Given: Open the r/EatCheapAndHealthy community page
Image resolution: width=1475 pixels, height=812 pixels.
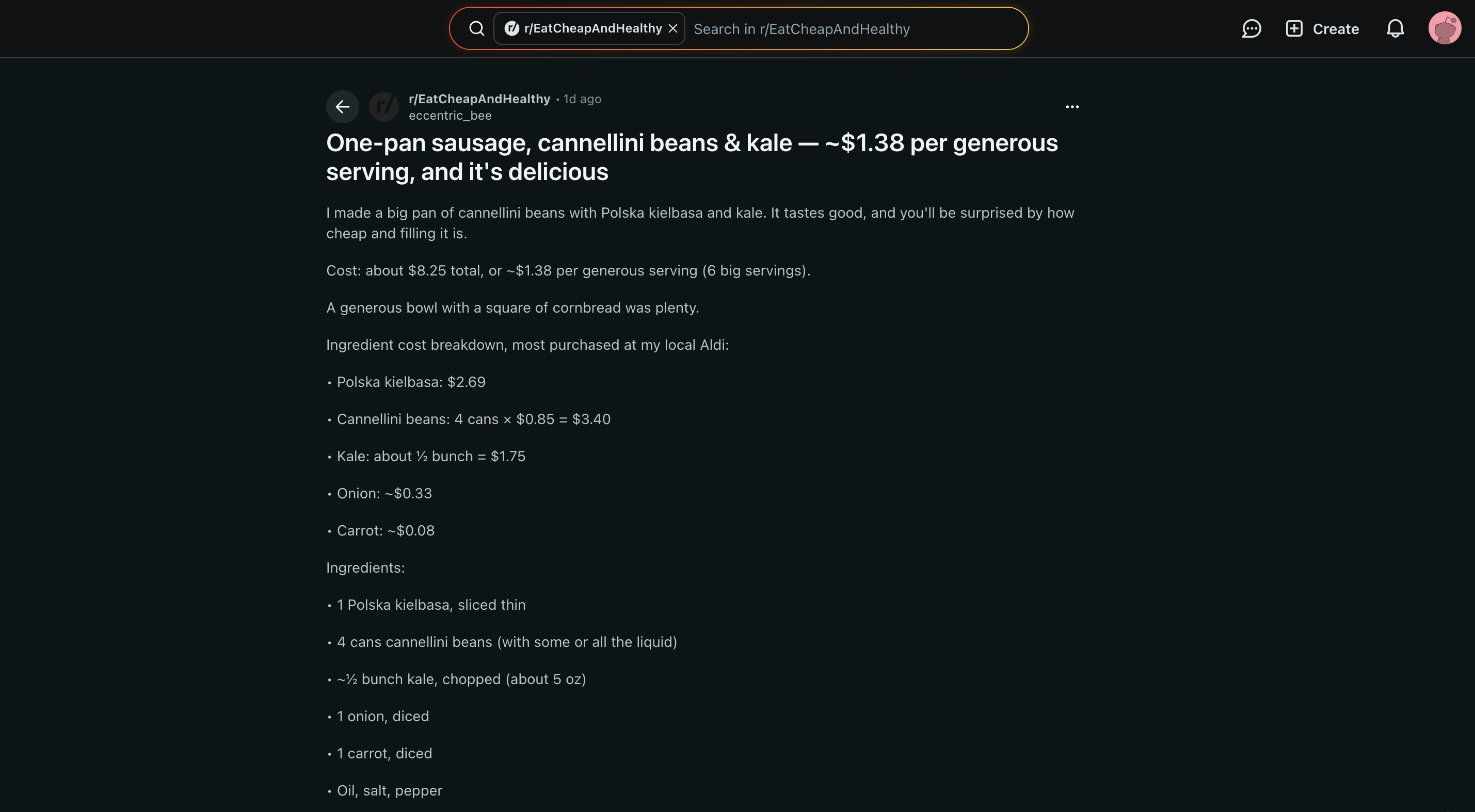Looking at the screenshot, I should click(x=480, y=99).
